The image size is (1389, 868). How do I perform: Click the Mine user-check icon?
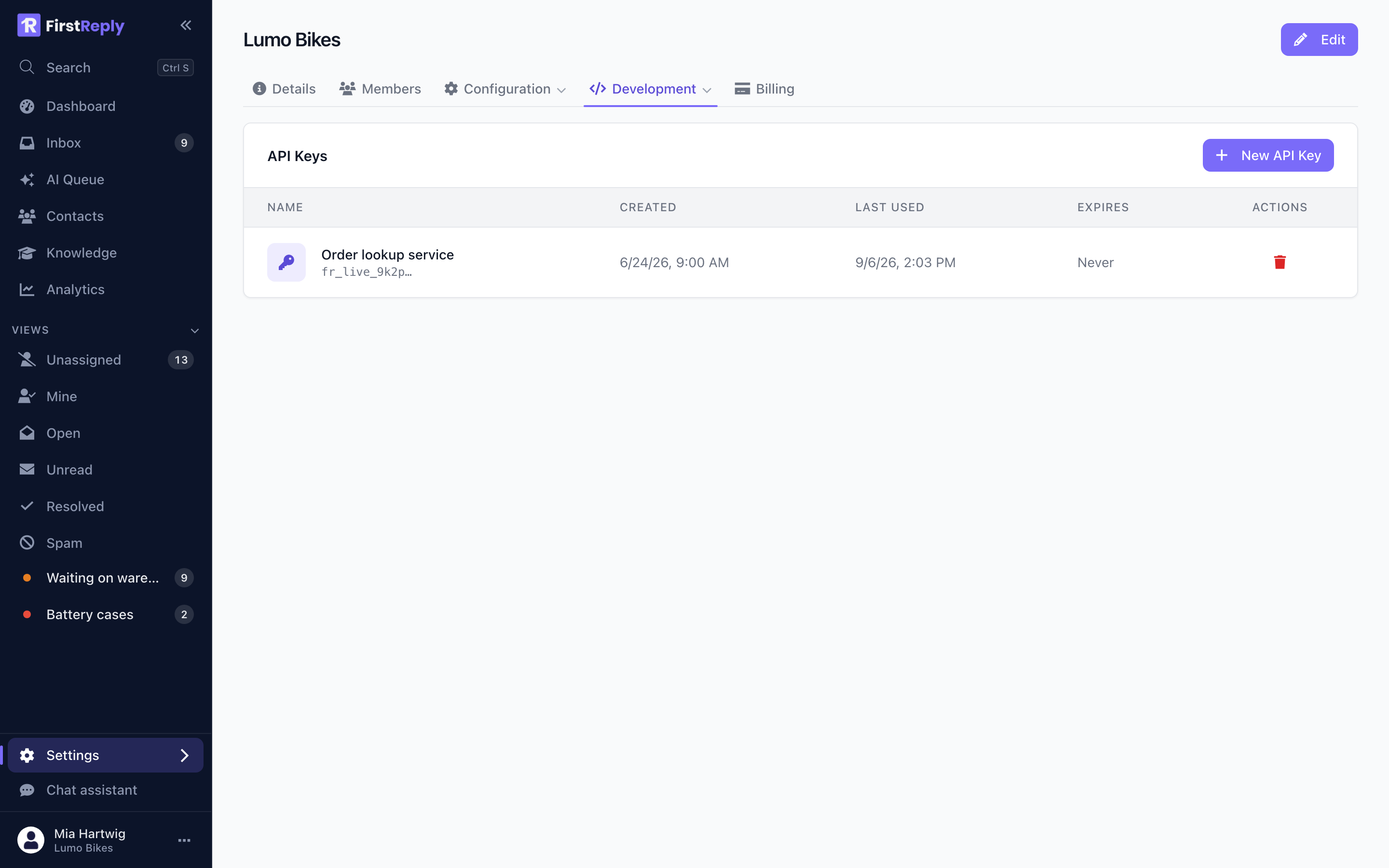click(x=27, y=397)
